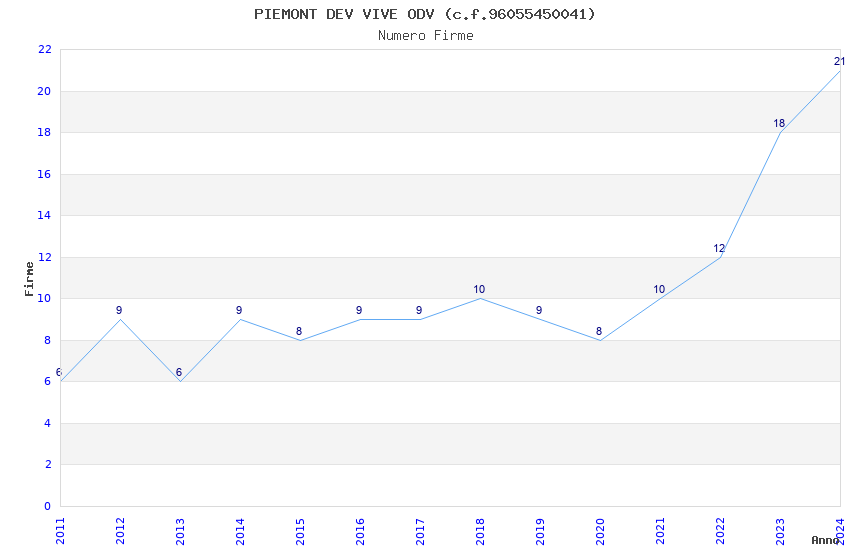Select the year 2021 on the x-axis
The height and width of the screenshot is (550, 850).
click(x=660, y=531)
